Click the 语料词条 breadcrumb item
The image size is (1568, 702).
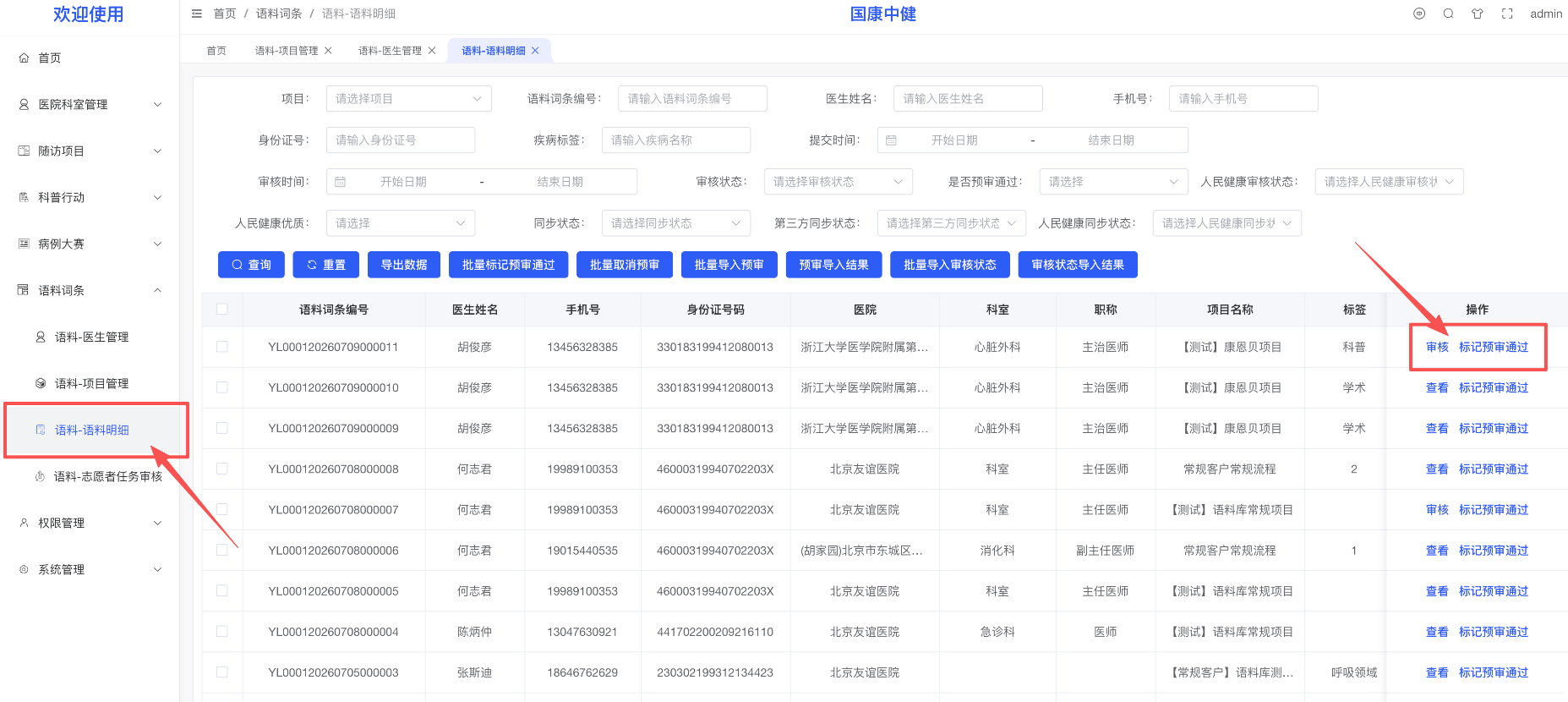coord(279,14)
